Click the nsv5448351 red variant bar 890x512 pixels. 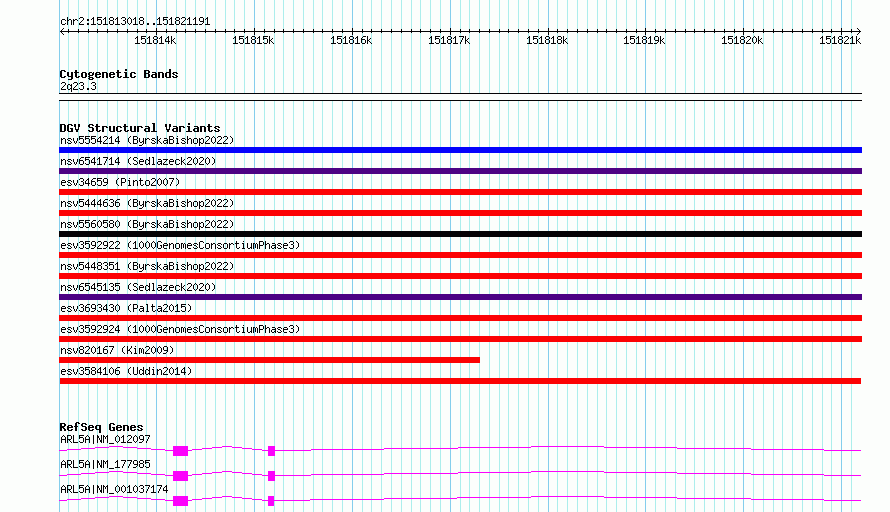pos(460,276)
